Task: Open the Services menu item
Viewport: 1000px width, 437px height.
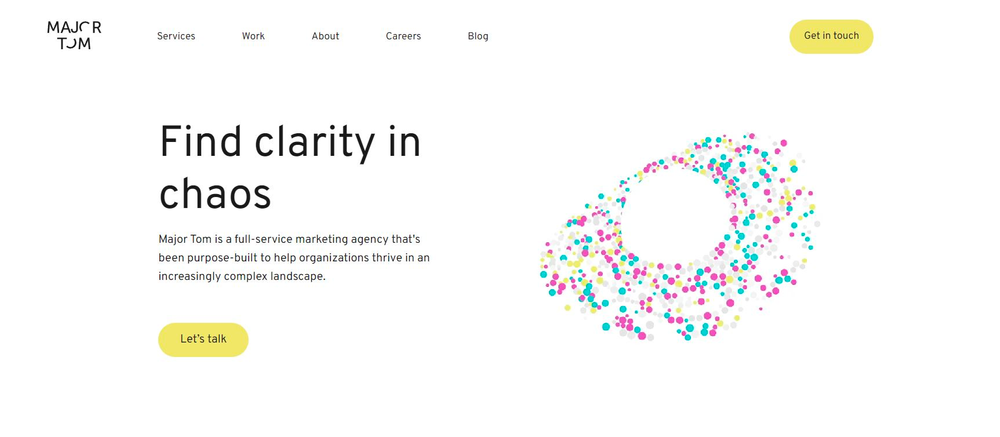Action: pyautogui.click(x=176, y=36)
